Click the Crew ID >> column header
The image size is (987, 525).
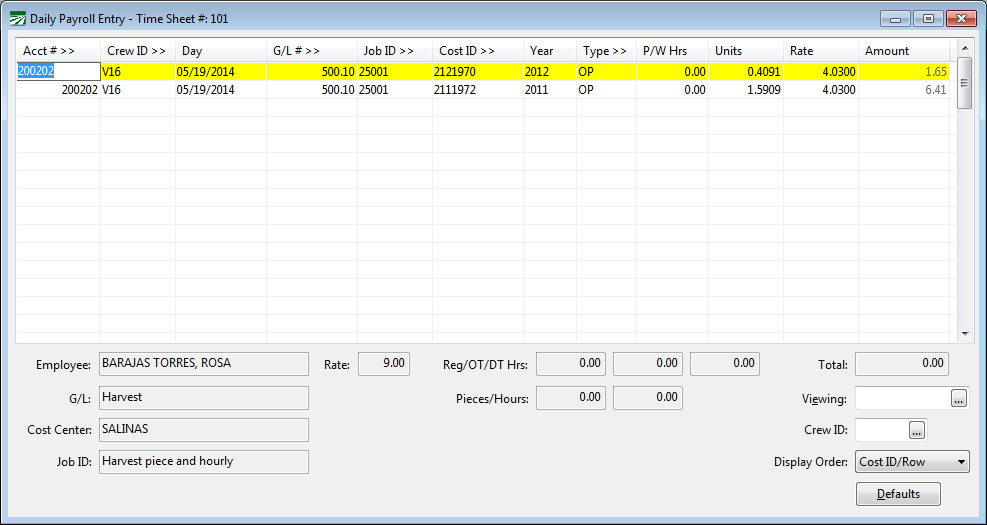[137, 51]
